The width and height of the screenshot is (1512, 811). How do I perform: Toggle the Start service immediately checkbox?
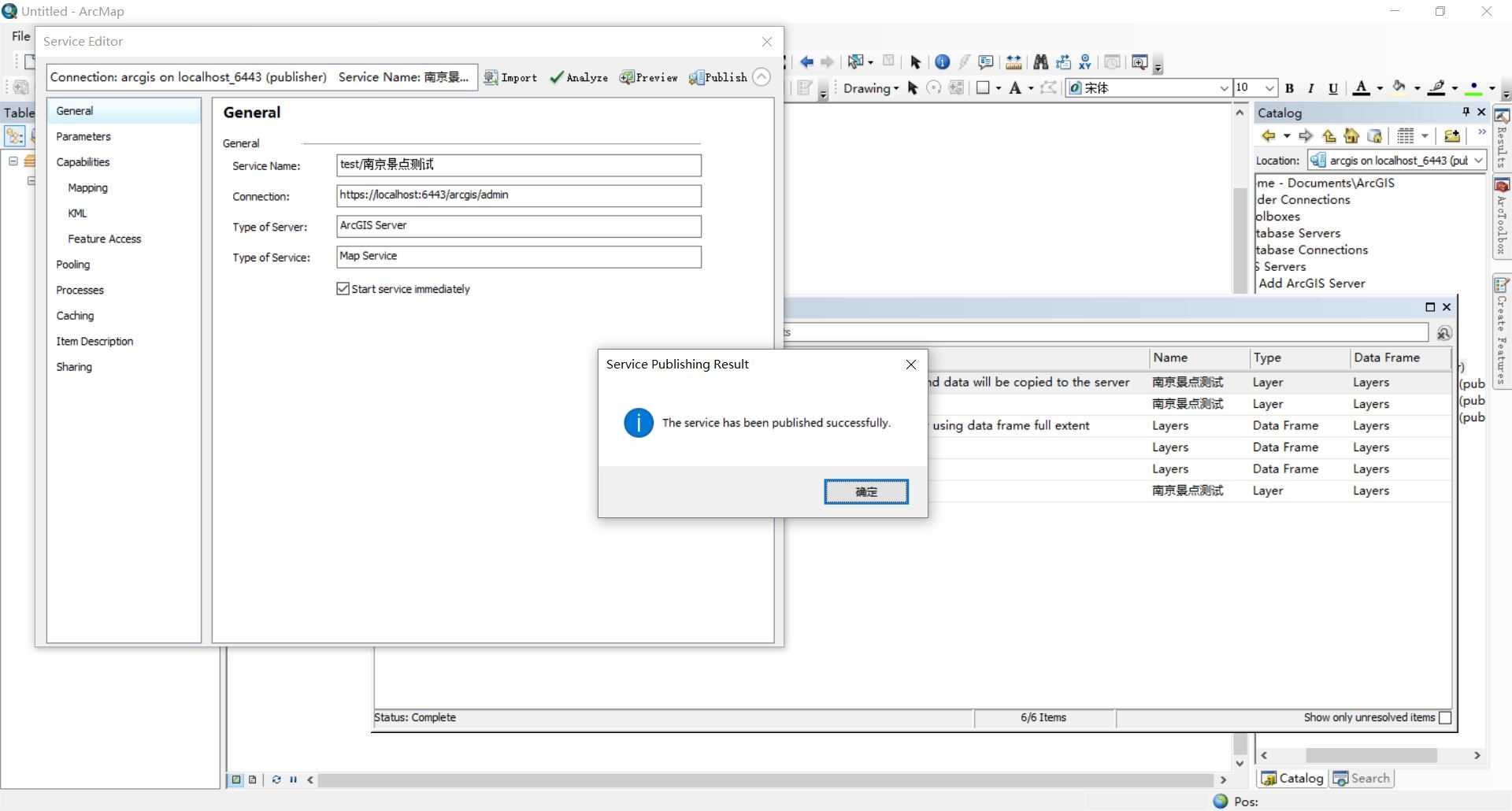[x=343, y=289]
